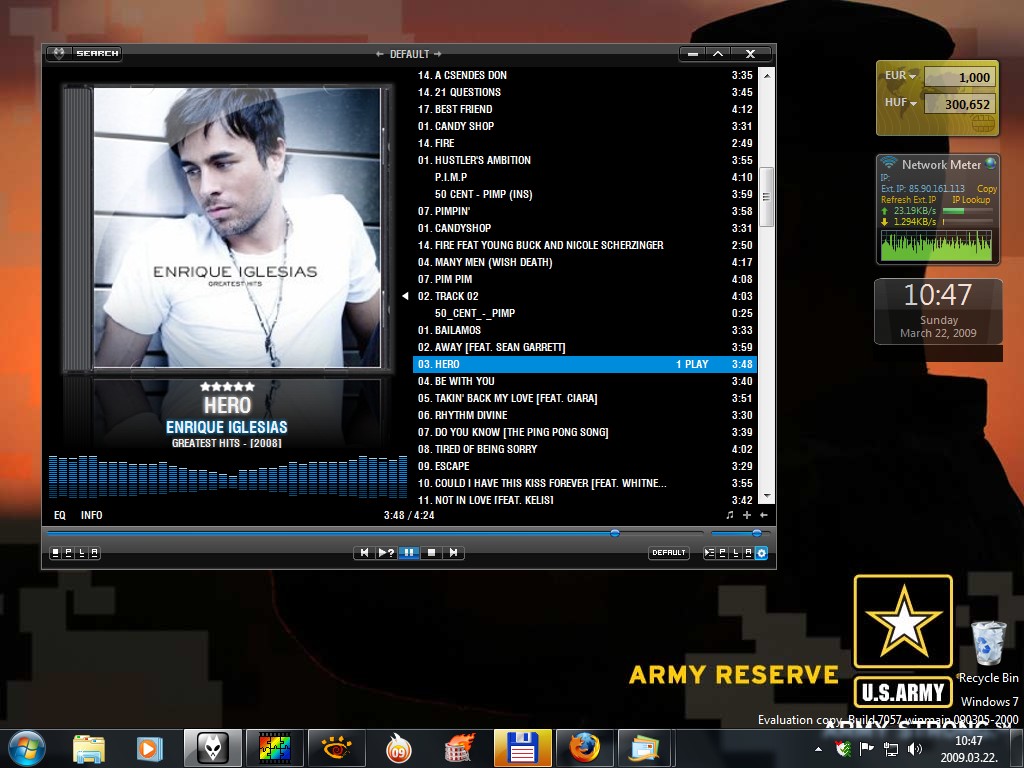Image resolution: width=1024 pixels, height=768 pixels.
Task: Stop playback with the square button
Action: (x=431, y=552)
